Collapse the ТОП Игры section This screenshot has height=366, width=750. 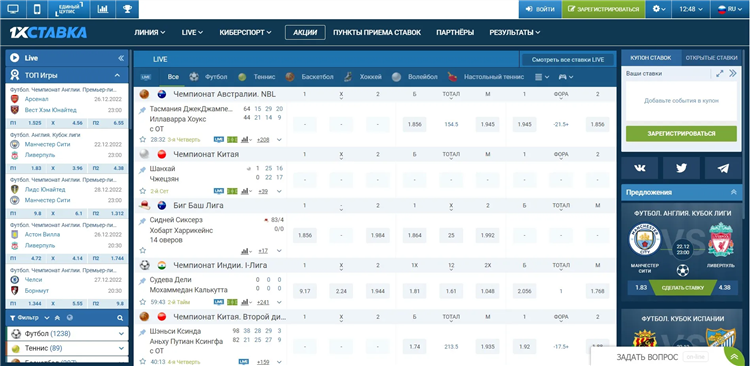tap(117, 75)
